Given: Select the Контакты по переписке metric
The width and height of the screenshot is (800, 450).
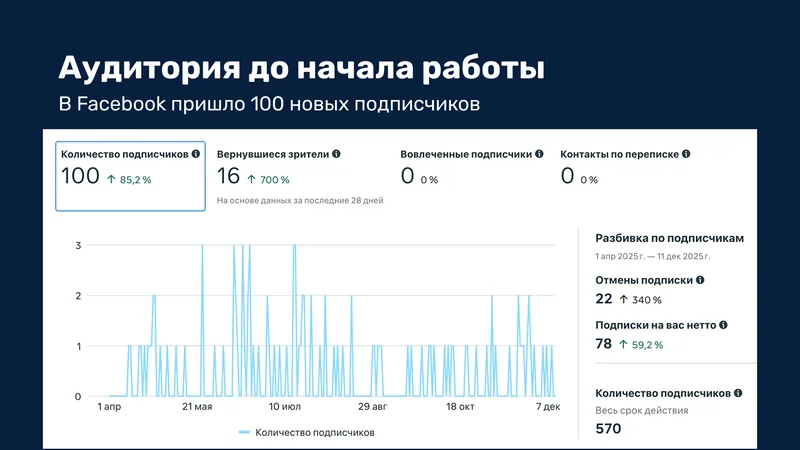Looking at the screenshot, I should click(626, 168).
